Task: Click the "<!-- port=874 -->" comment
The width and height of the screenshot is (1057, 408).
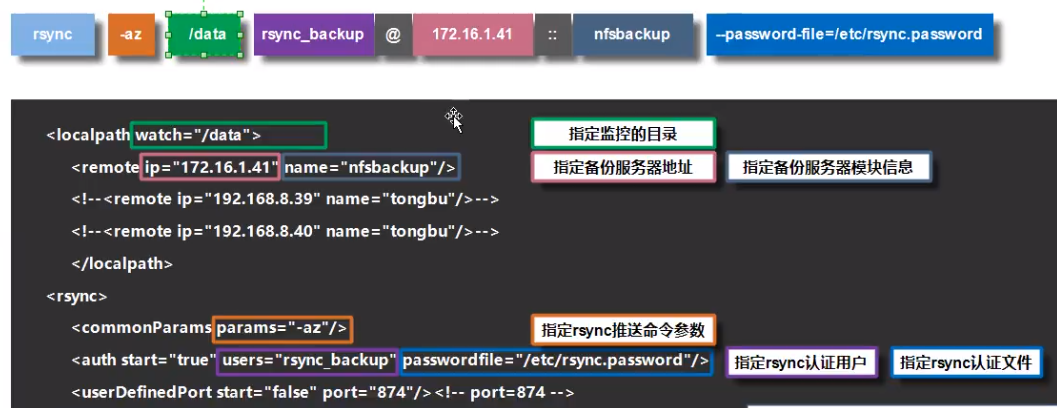Action: [506, 392]
